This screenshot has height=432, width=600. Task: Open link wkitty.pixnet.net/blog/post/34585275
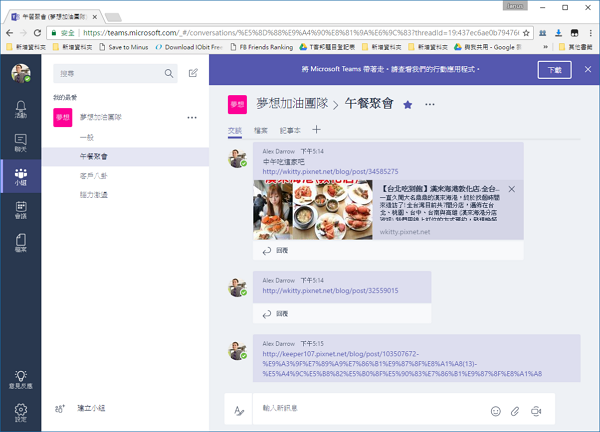pyautogui.click(x=330, y=171)
